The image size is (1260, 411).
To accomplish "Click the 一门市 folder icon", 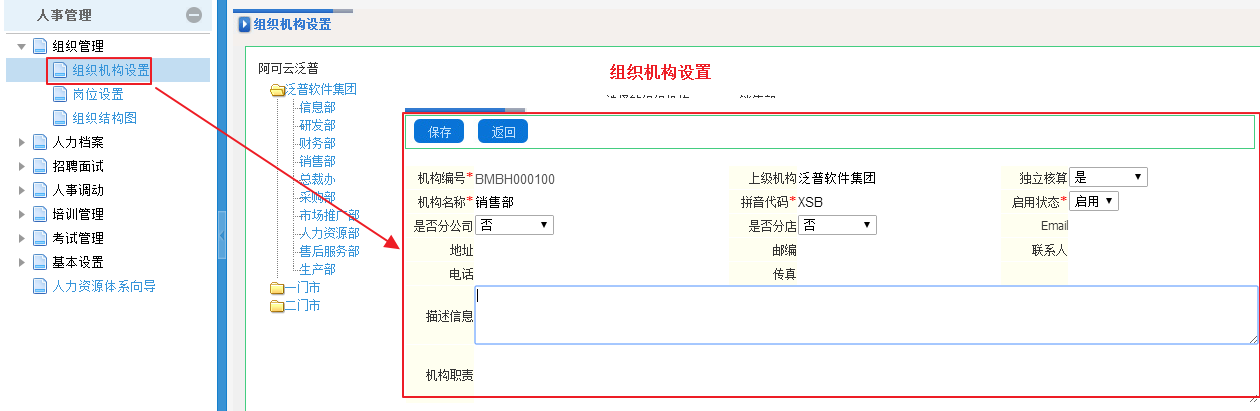I will pos(277,288).
